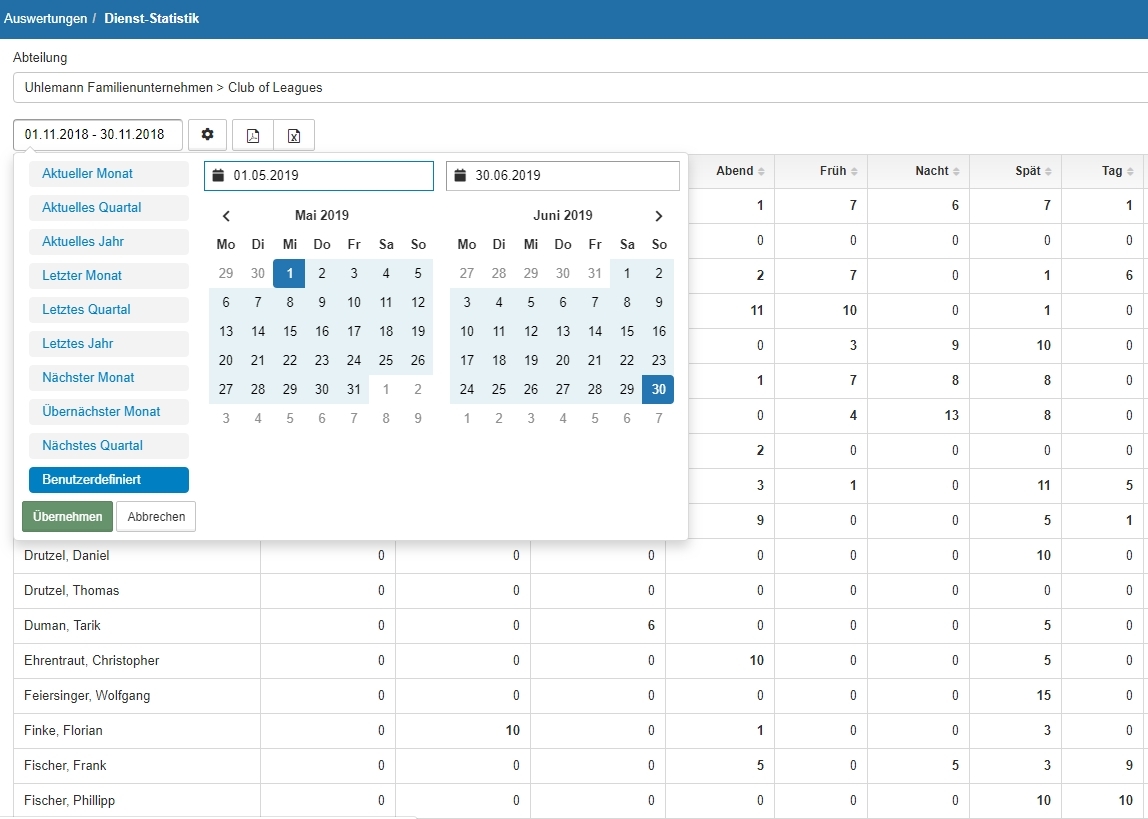Go to previous month in calendar
The height and width of the screenshot is (819, 1148).
(226, 216)
